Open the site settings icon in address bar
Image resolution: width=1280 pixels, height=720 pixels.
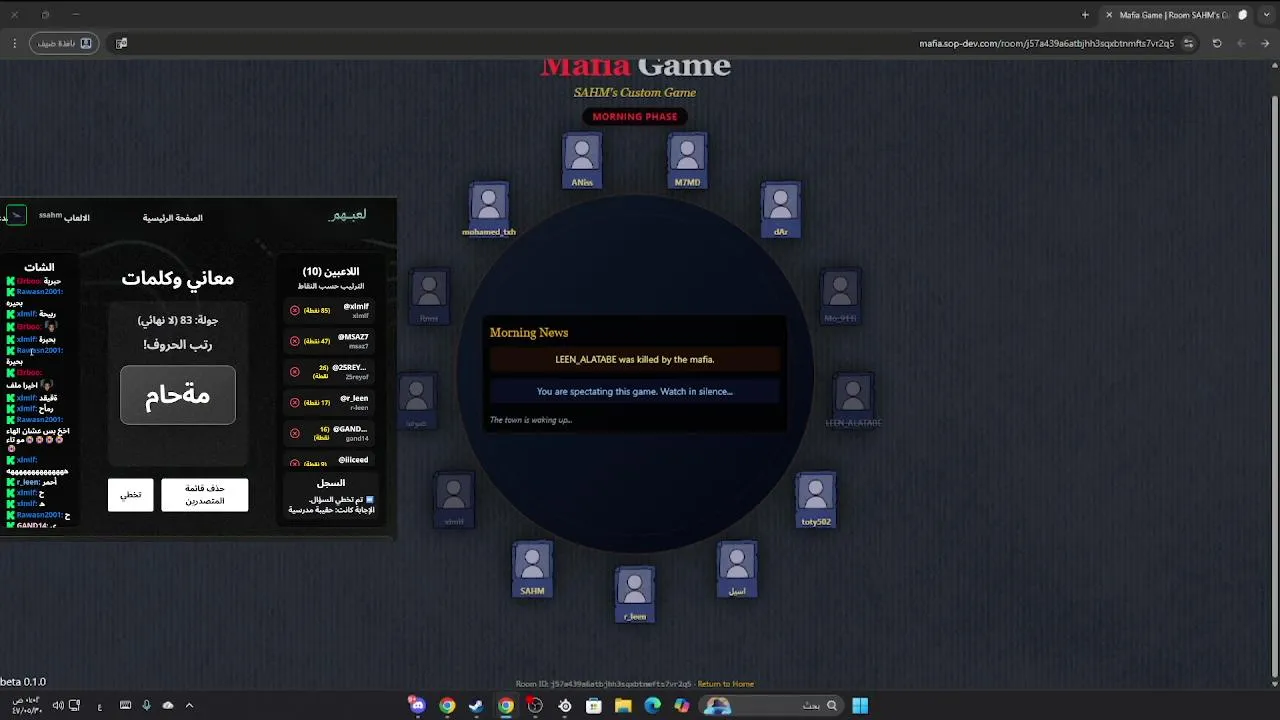click(1188, 43)
